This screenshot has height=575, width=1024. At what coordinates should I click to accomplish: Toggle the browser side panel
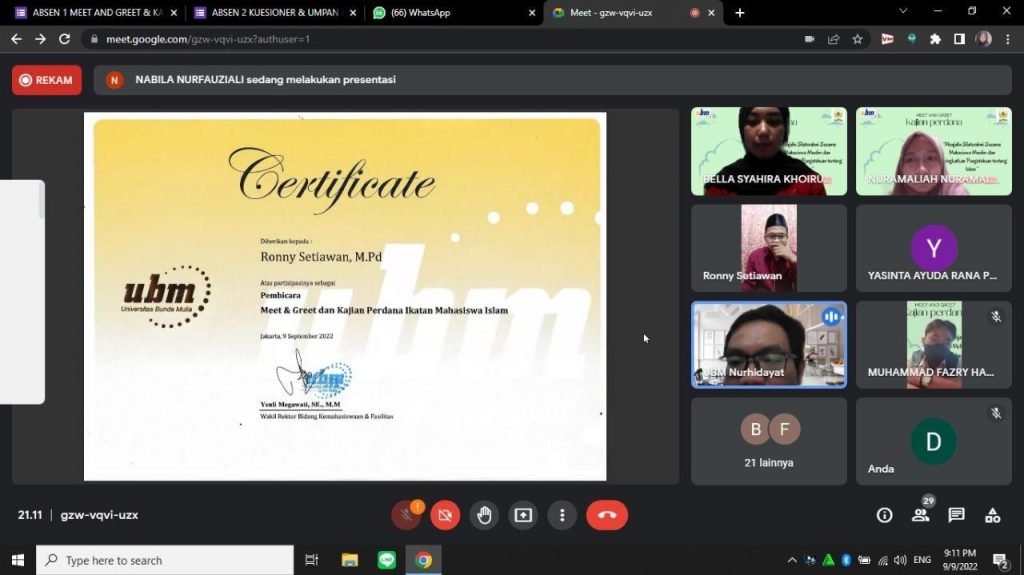[x=959, y=39]
